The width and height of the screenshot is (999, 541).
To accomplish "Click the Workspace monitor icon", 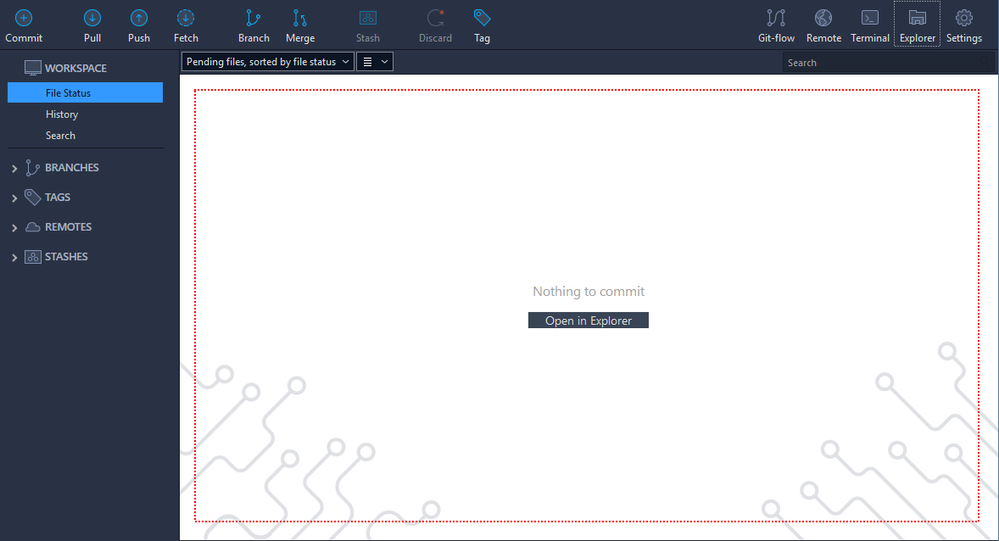I will pos(32,68).
